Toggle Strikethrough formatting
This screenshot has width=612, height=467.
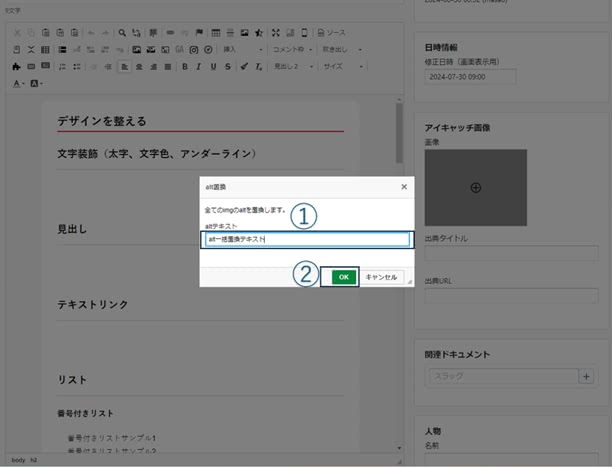(x=228, y=67)
